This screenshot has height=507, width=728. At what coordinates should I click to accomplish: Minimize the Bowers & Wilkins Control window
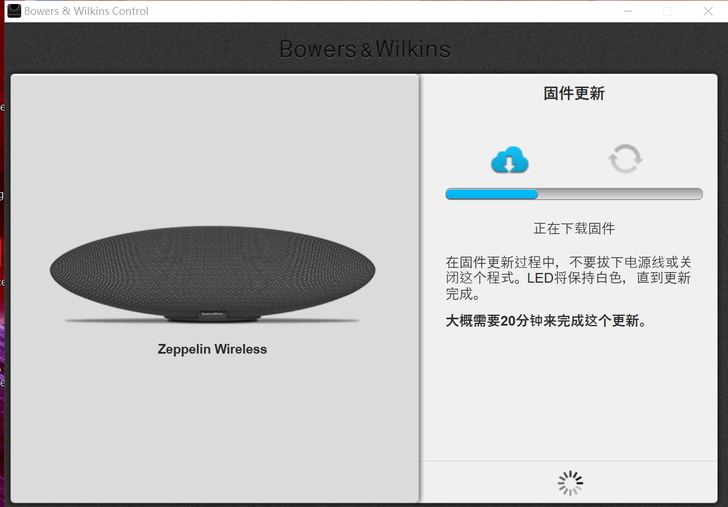pos(628,11)
